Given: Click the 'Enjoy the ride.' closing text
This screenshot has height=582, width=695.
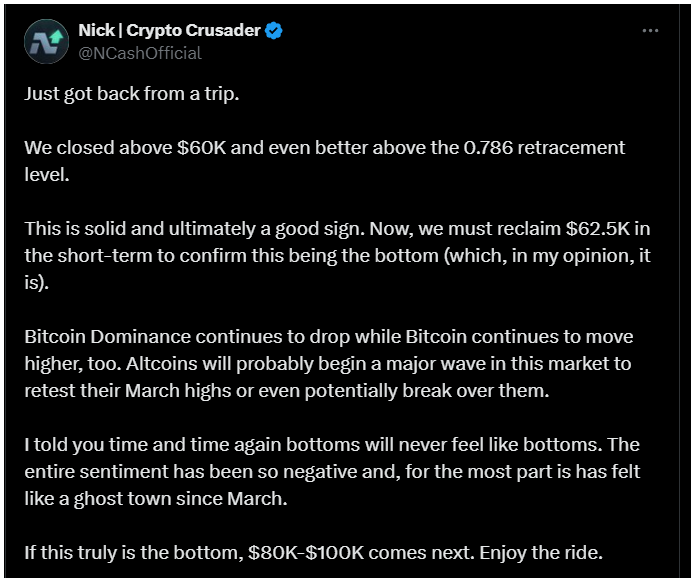Looking at the screenshot, I should (541, 553).
